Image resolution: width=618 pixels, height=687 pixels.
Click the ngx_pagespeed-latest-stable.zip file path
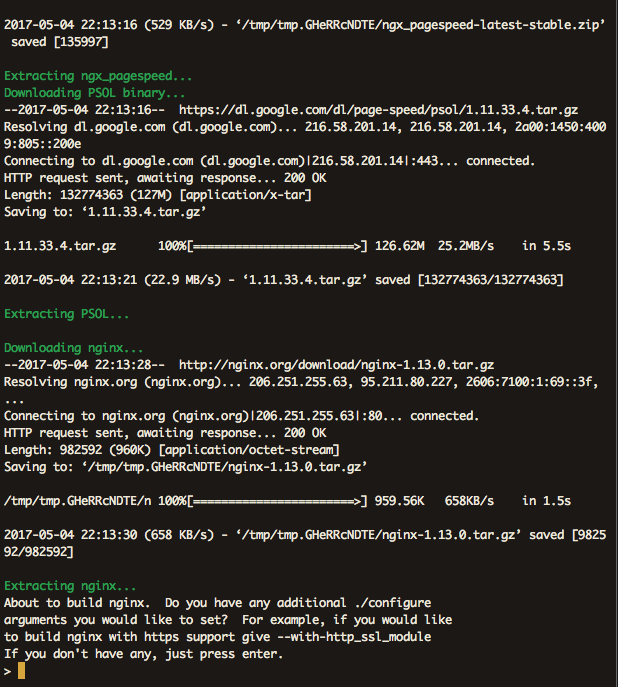[x=420, y=25]
